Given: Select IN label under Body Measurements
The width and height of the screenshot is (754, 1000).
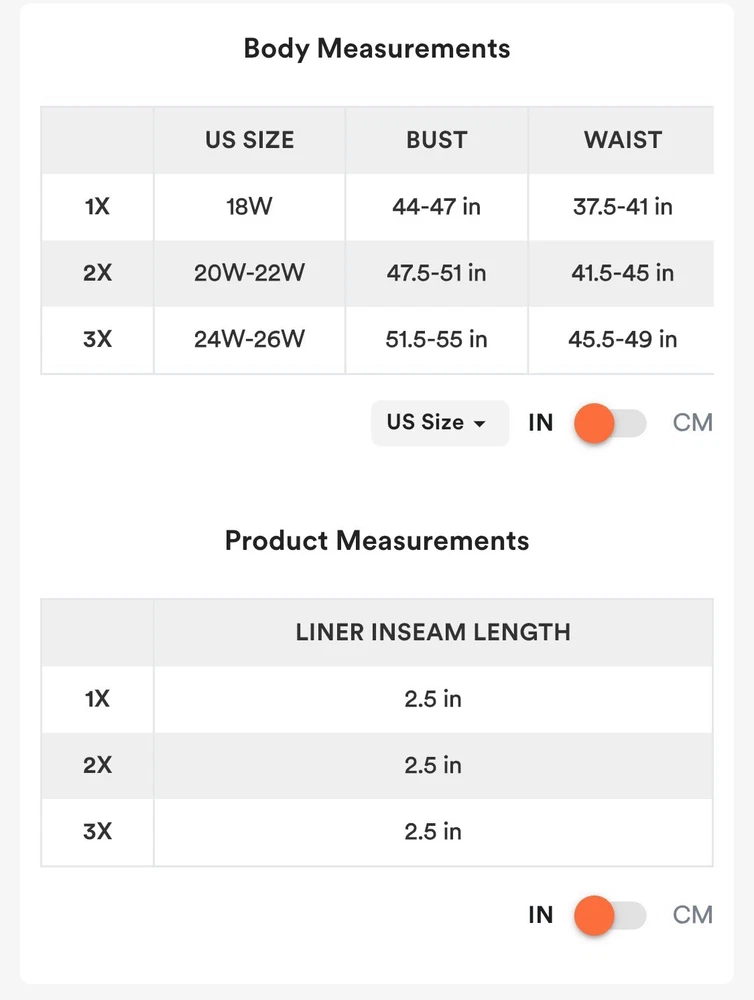Looking at the screenshot, I should [x=541, y=423].
